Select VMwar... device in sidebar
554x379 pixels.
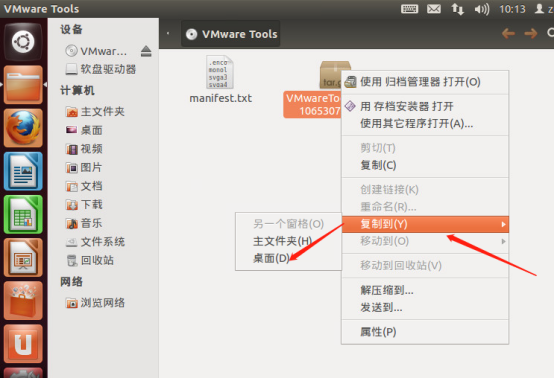[96, 51]
